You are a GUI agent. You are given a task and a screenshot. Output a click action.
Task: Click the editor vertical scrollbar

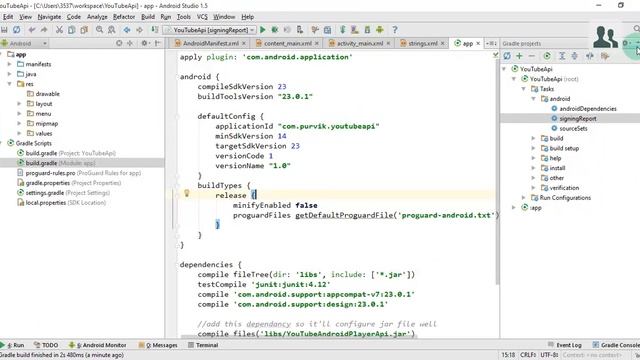click(x=497, y=171)
